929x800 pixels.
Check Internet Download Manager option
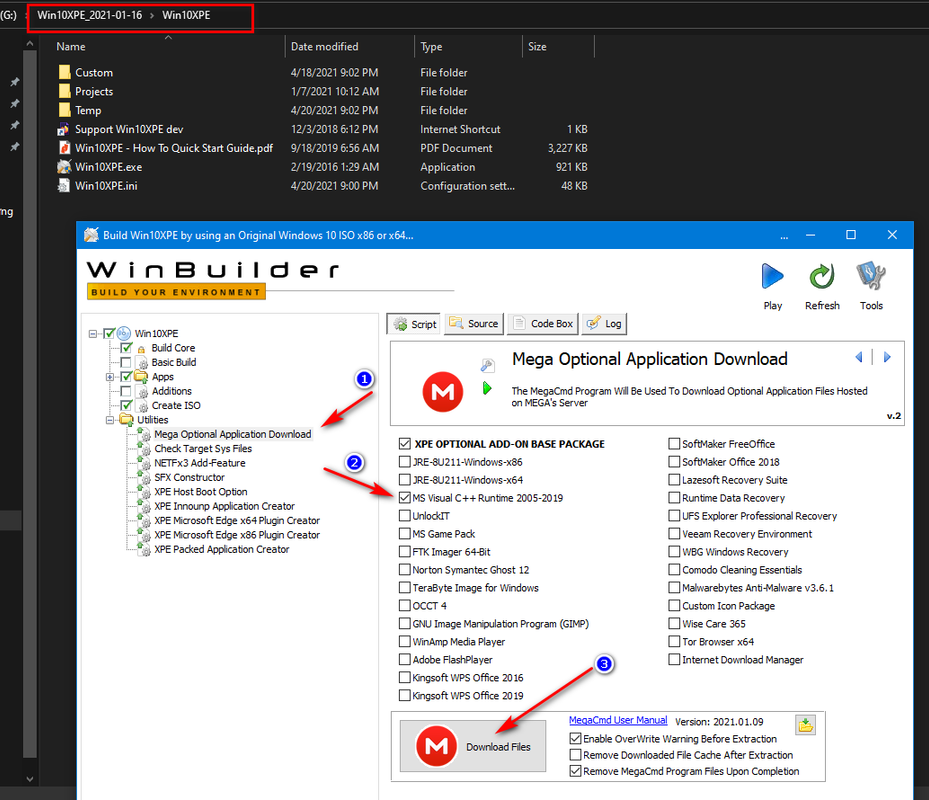click(x=674, y=660)
